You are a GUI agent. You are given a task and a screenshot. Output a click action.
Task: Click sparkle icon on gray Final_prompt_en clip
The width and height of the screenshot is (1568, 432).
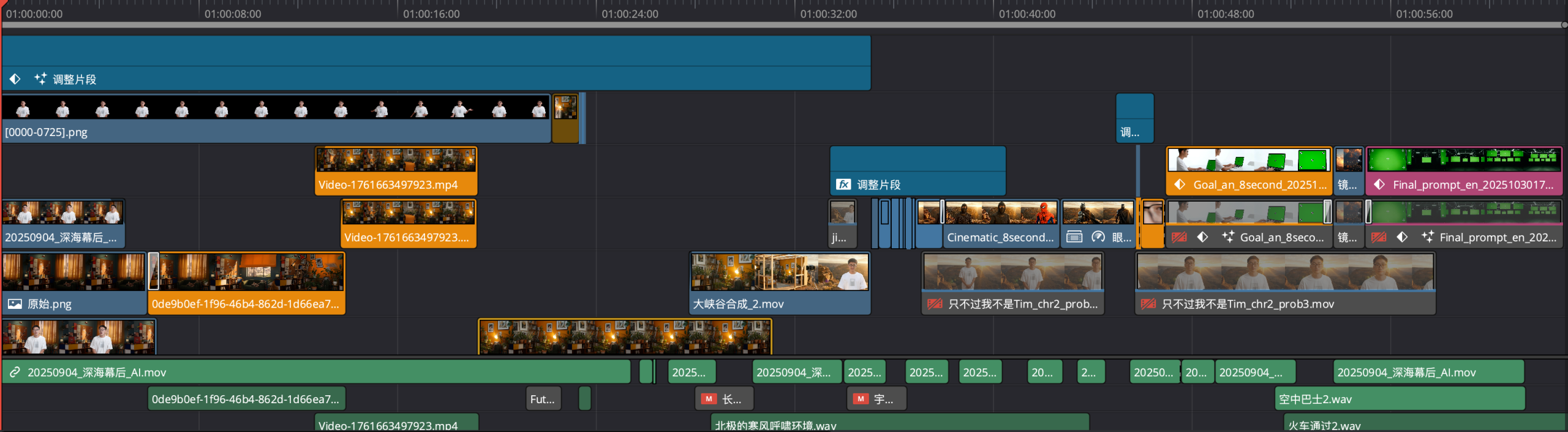[x=1428, y=237]
